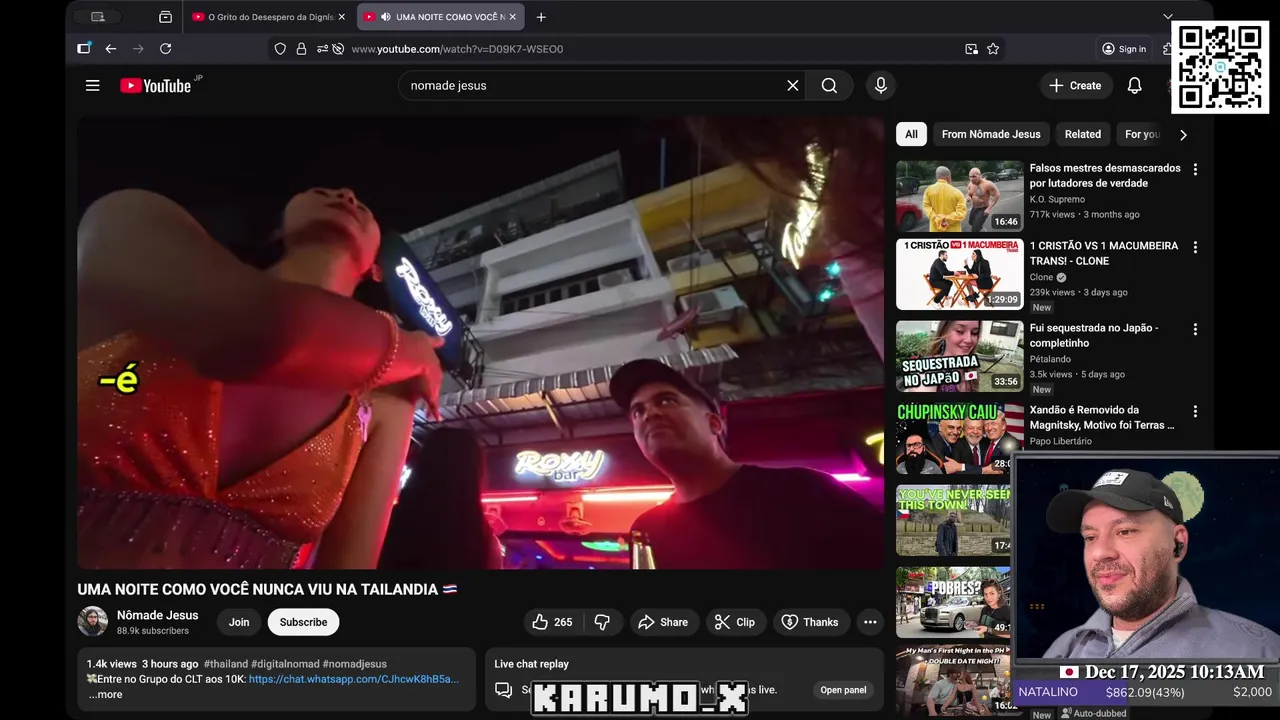Viewport: 1280px width, 720px height.
Task: Open options for Fui sequestrada no Japão video
Action: pos(1195,329)
